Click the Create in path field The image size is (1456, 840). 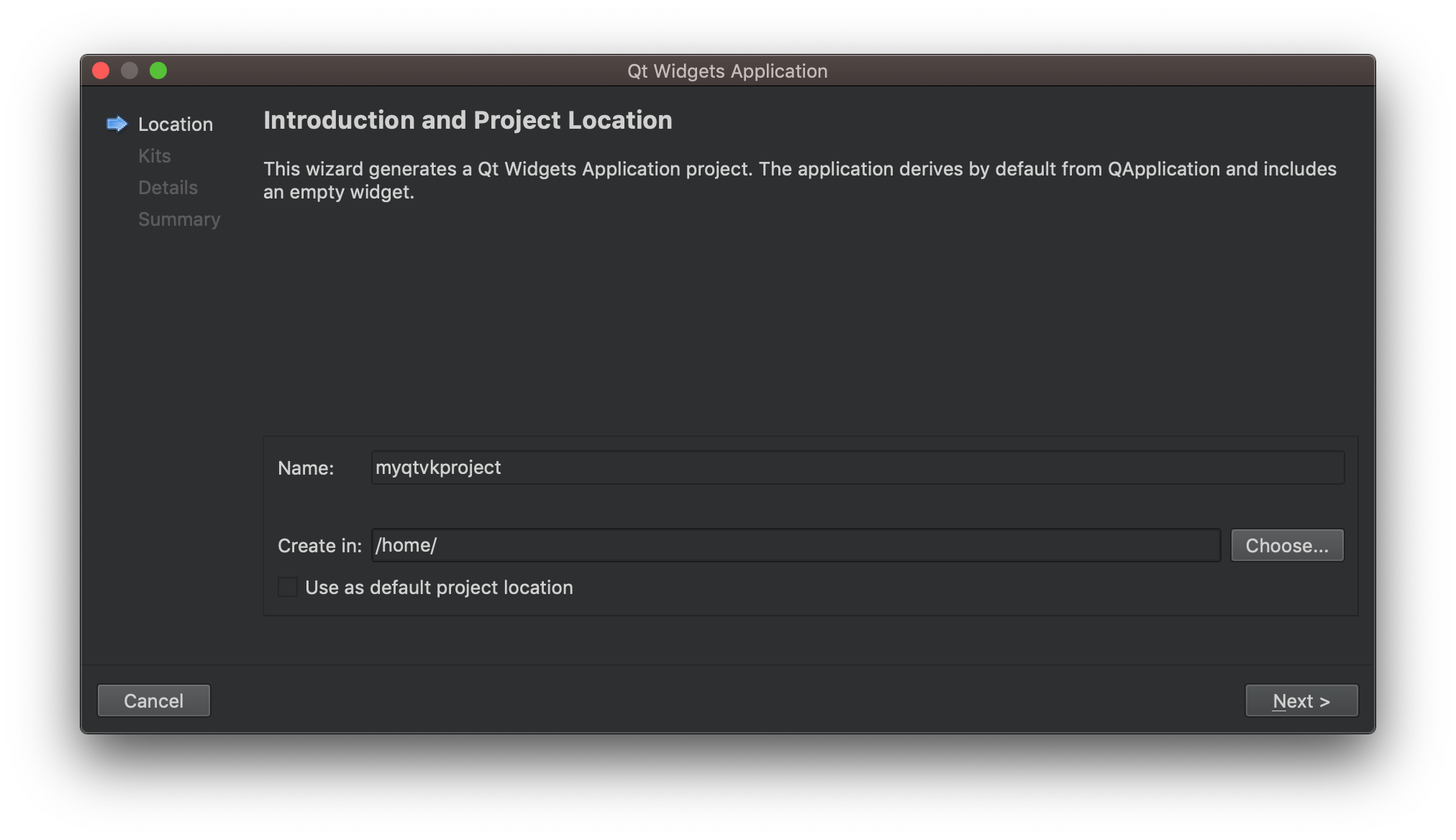coord(796,545)
